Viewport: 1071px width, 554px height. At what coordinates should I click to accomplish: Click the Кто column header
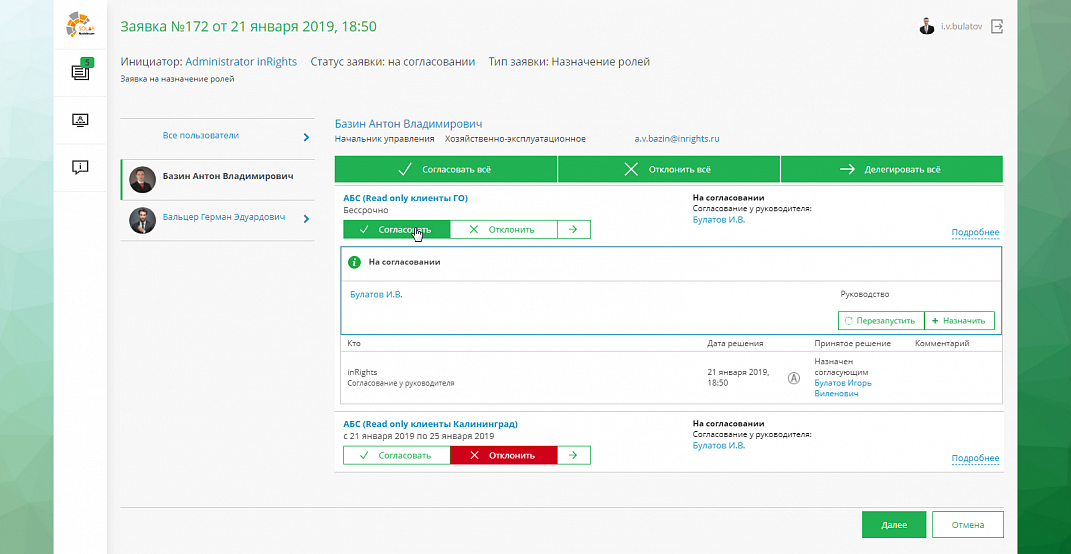point(354,344)
